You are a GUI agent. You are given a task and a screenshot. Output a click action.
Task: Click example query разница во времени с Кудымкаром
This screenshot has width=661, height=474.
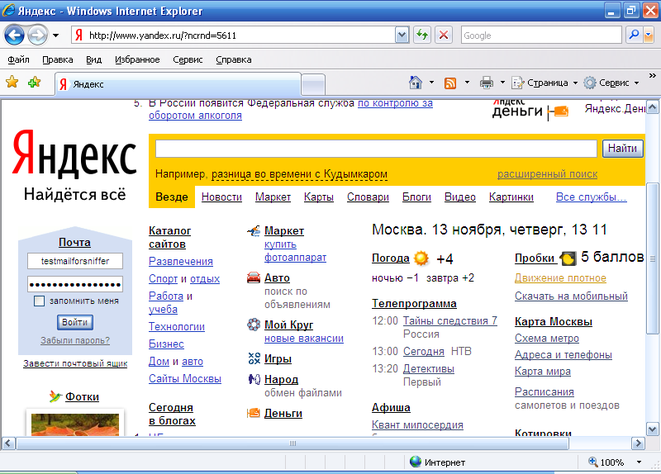pyautogui.click(x=299, y=174)
